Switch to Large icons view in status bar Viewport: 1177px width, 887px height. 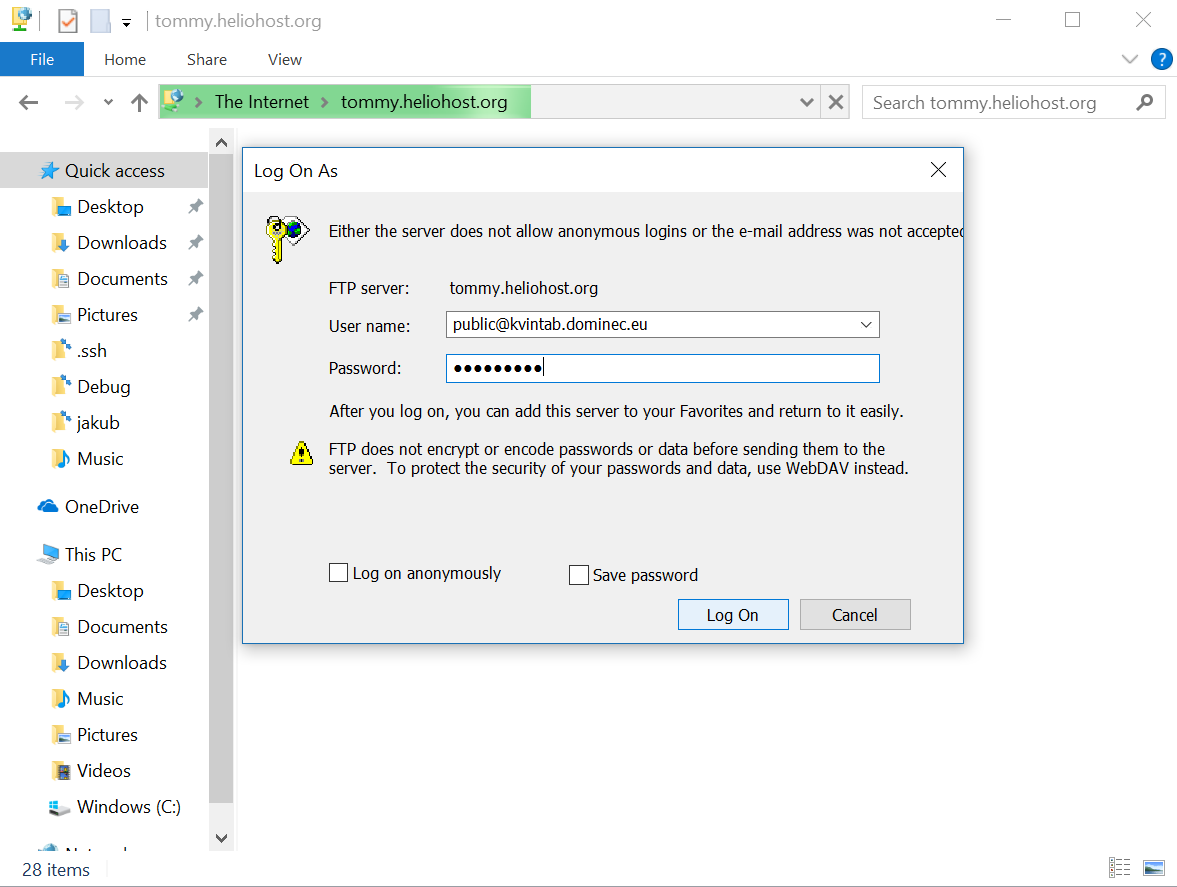[1154, 867]
